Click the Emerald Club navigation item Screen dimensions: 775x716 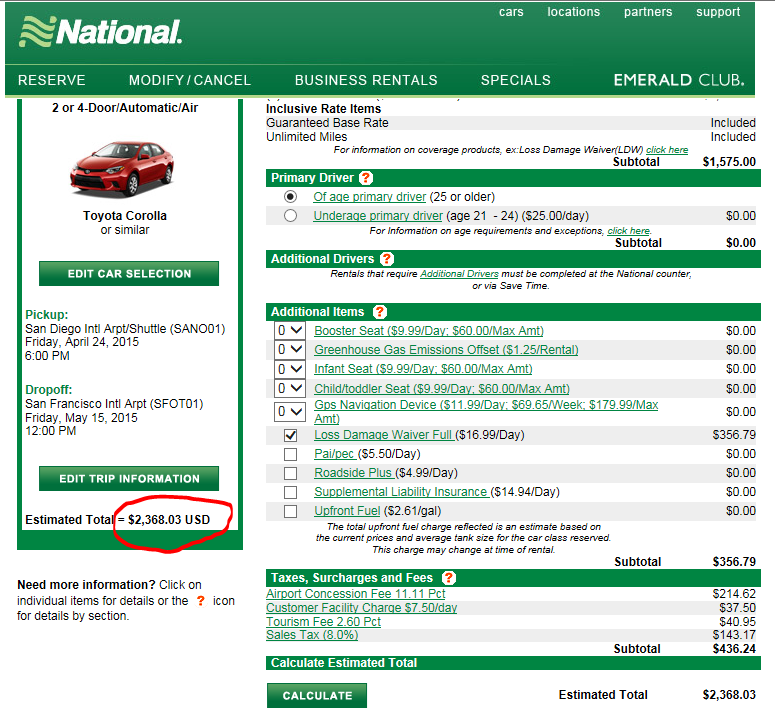coord(678,80)
